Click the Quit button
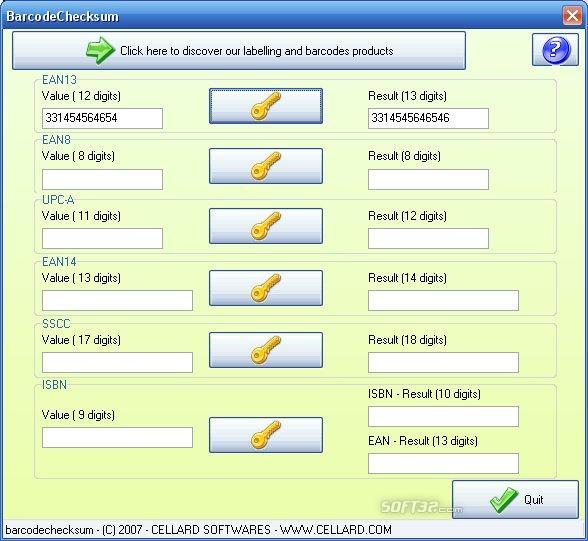Image resolution: width=588 pixels, height=541 pixels. tap(515, 500)
